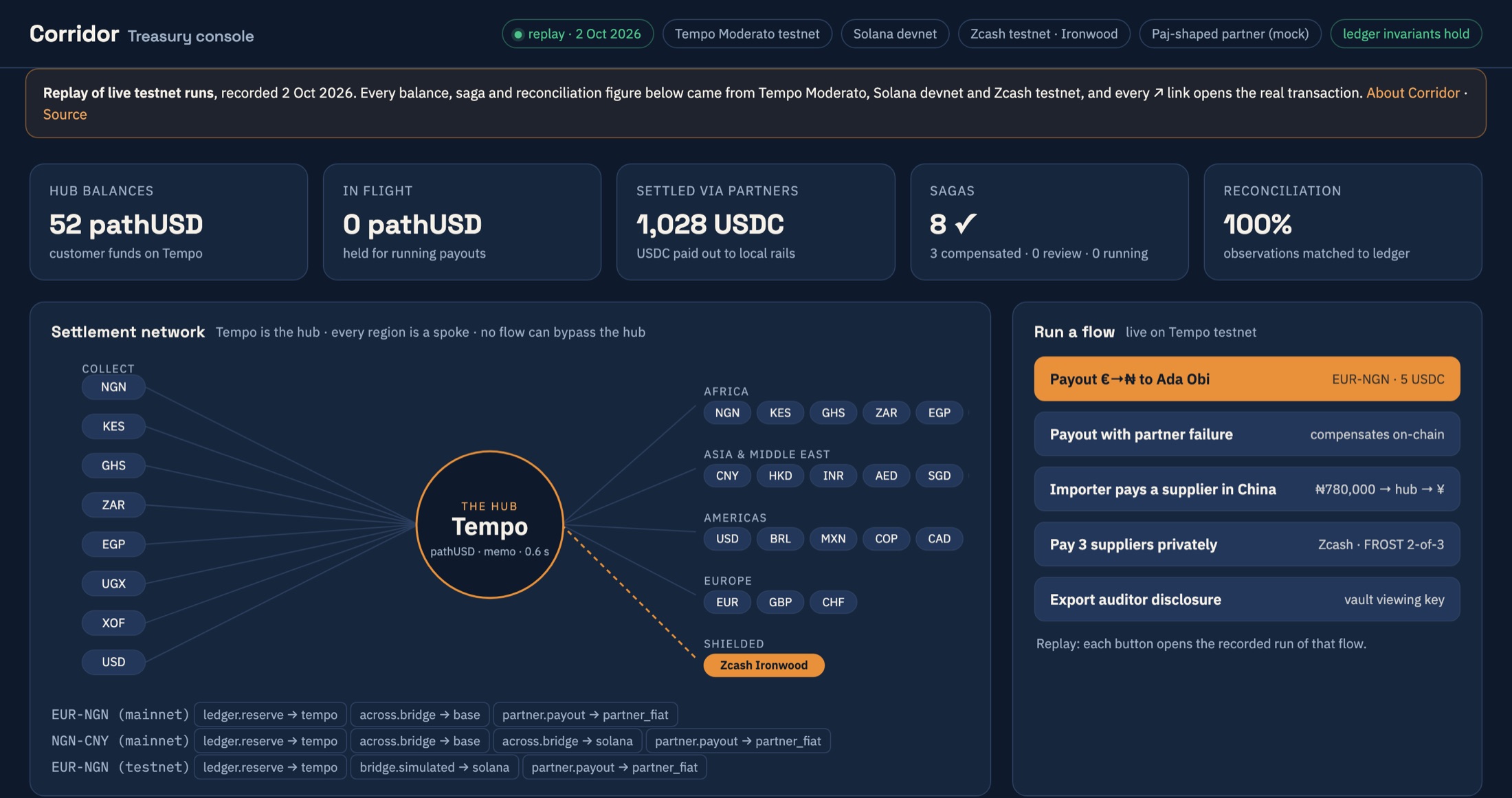Run the Payout €→₦ to Ada Obi flow
Screen dimensions: 1512x798
(x=1247, y=379)
